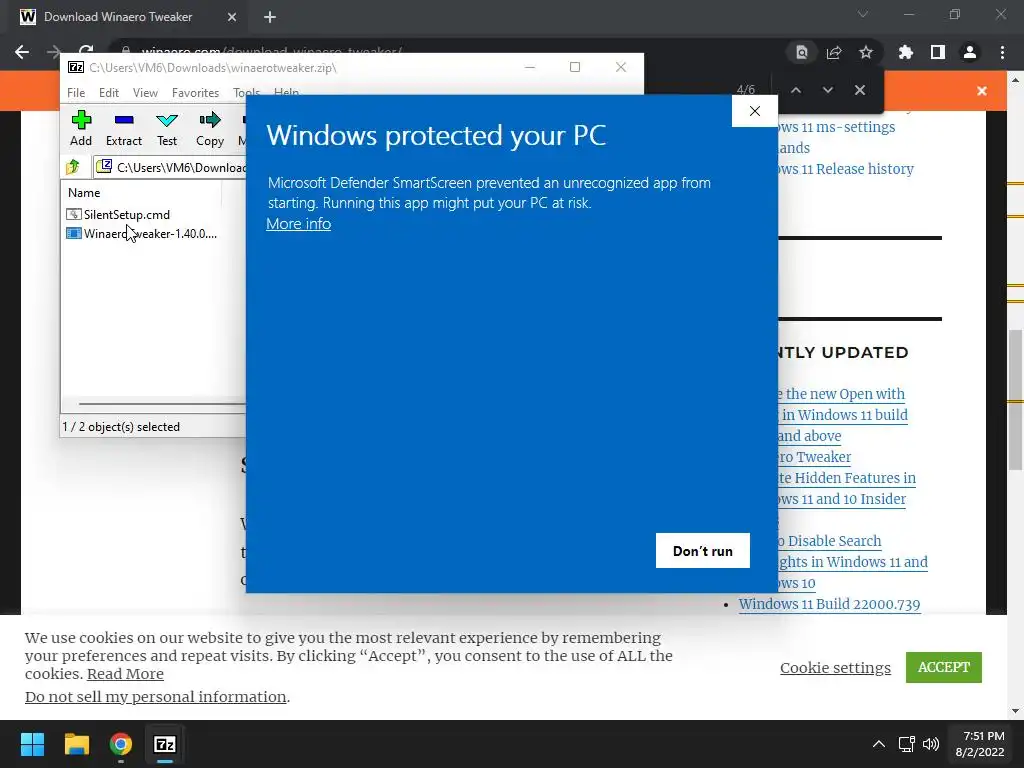Open Windows 11 Build 22000.739 link
Screen dimensions: 1024x768
tap(829, 604)
